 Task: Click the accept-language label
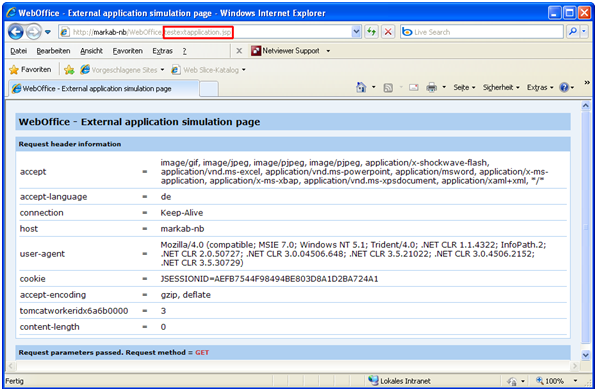(53, 197)
